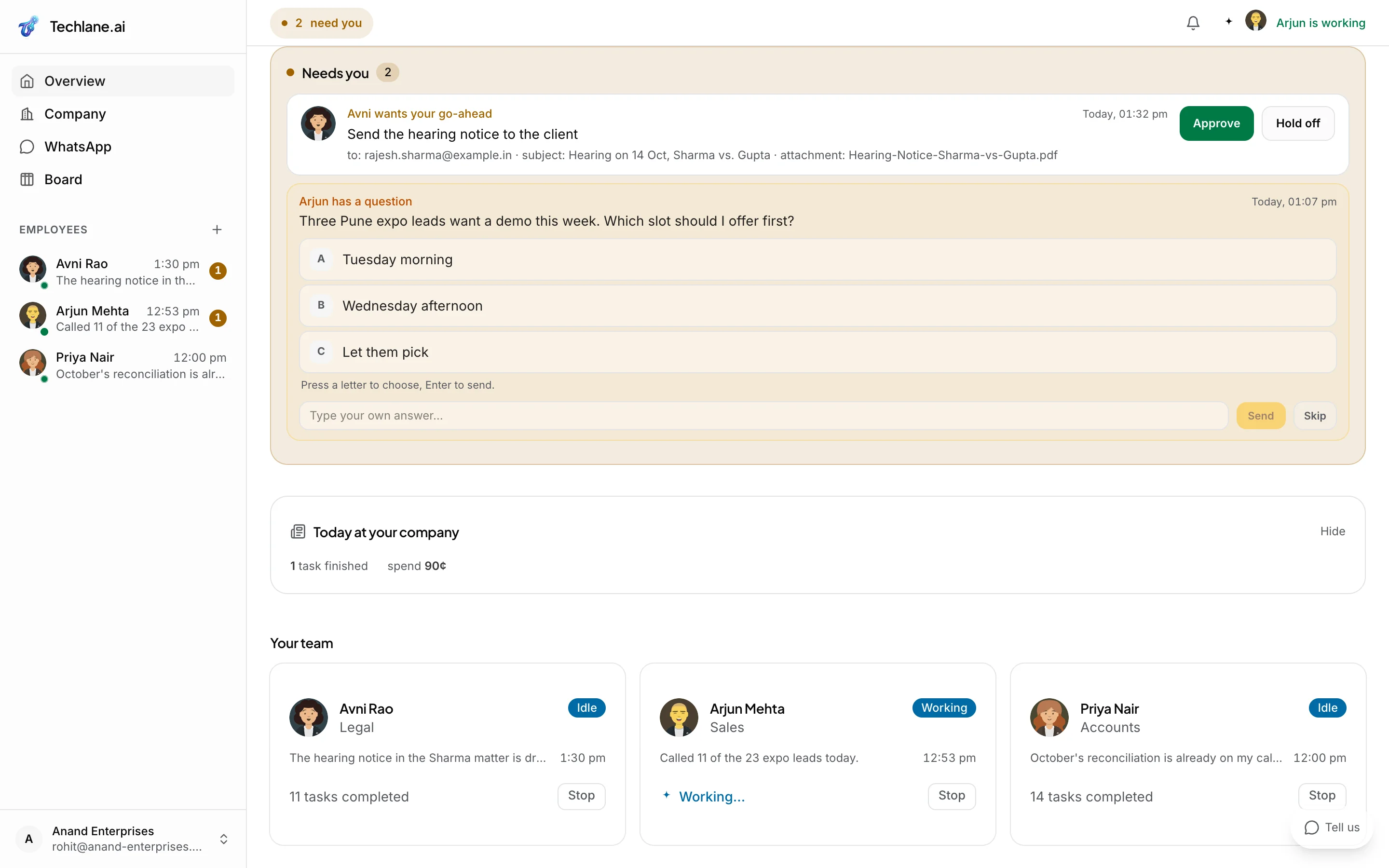Click the 'Type your own answer' field

point(763,416)
